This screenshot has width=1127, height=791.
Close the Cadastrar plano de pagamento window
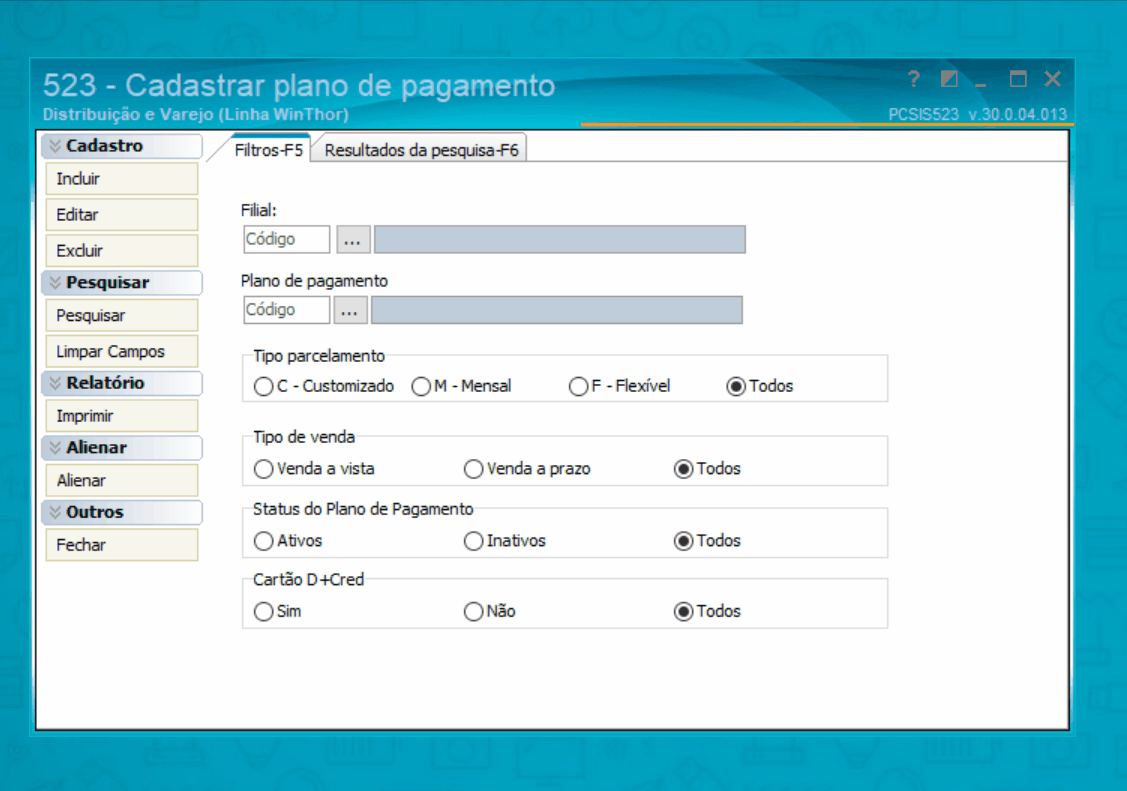coord(1052,79)
